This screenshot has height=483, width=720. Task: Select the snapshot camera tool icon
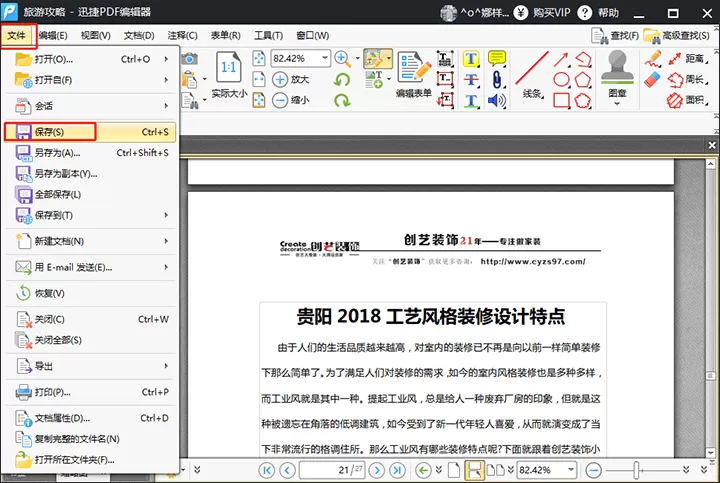tap(189, 59)
